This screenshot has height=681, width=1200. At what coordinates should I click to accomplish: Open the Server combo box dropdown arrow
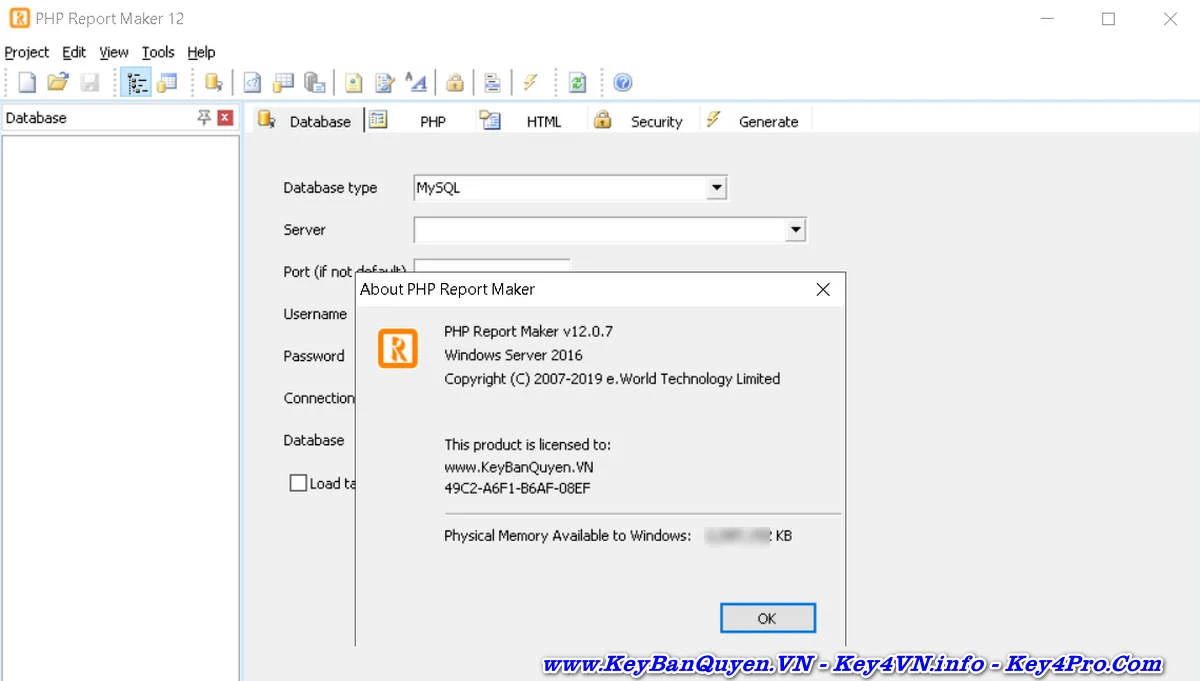point(795,230)
